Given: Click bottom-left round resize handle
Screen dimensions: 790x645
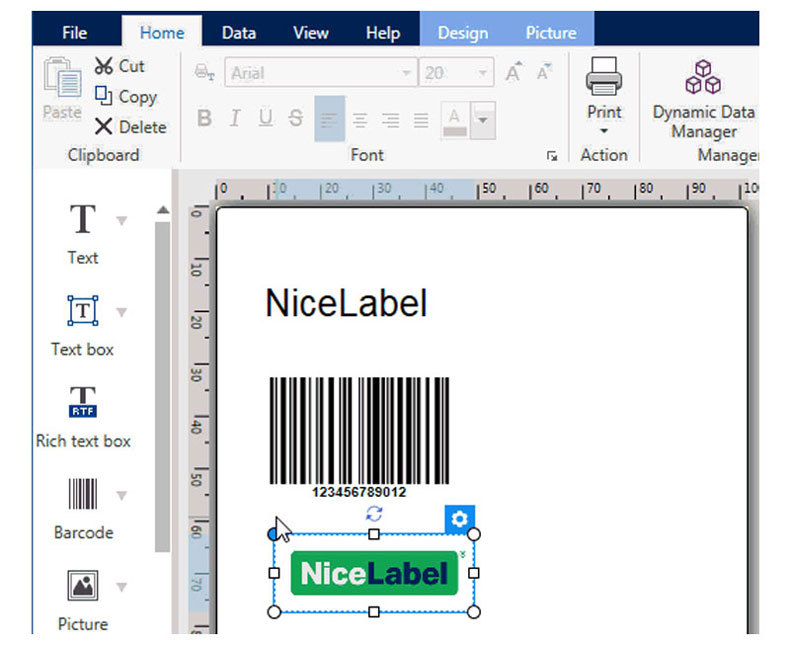Looking at the screenshot, I should pyautogui.click(x=274, y=612).
